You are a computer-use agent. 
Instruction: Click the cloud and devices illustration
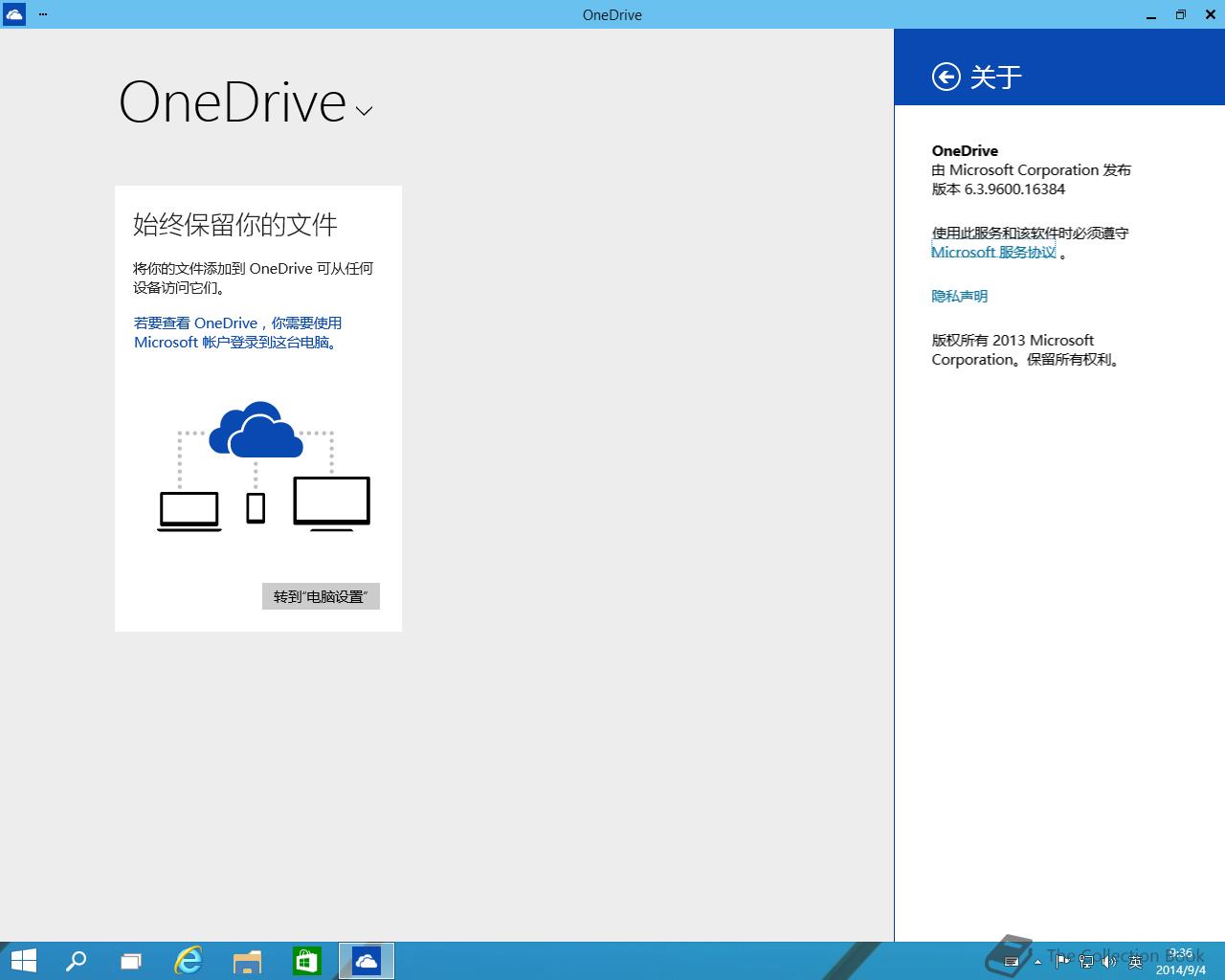coord(263,466)
